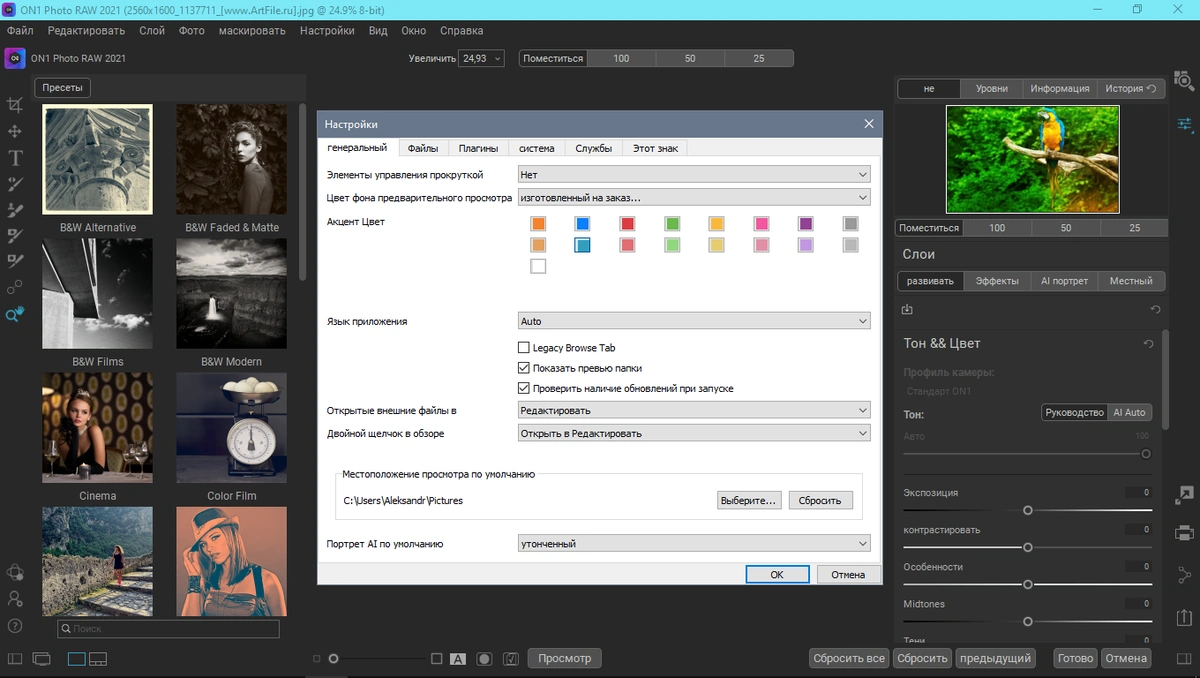This screenshot has height=678, width=1200.
Task: Open Язык приложения dropdown
Action: (x=694, y=321)
